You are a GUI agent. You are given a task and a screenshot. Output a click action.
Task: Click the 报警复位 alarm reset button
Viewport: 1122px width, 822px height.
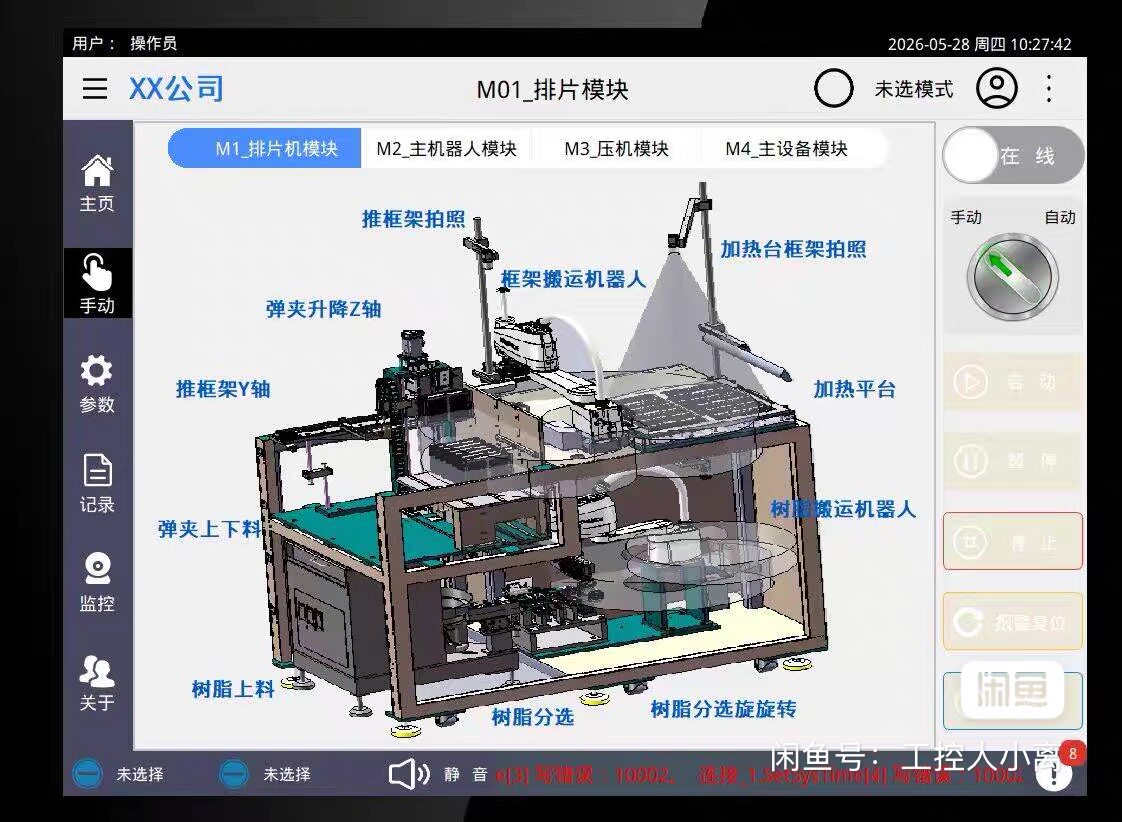tap(1013, 621)
